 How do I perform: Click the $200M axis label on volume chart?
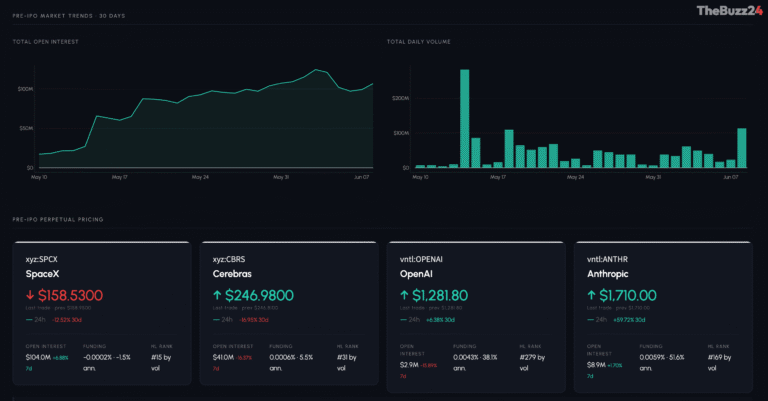pyautogui.click(x=400, y=98)
